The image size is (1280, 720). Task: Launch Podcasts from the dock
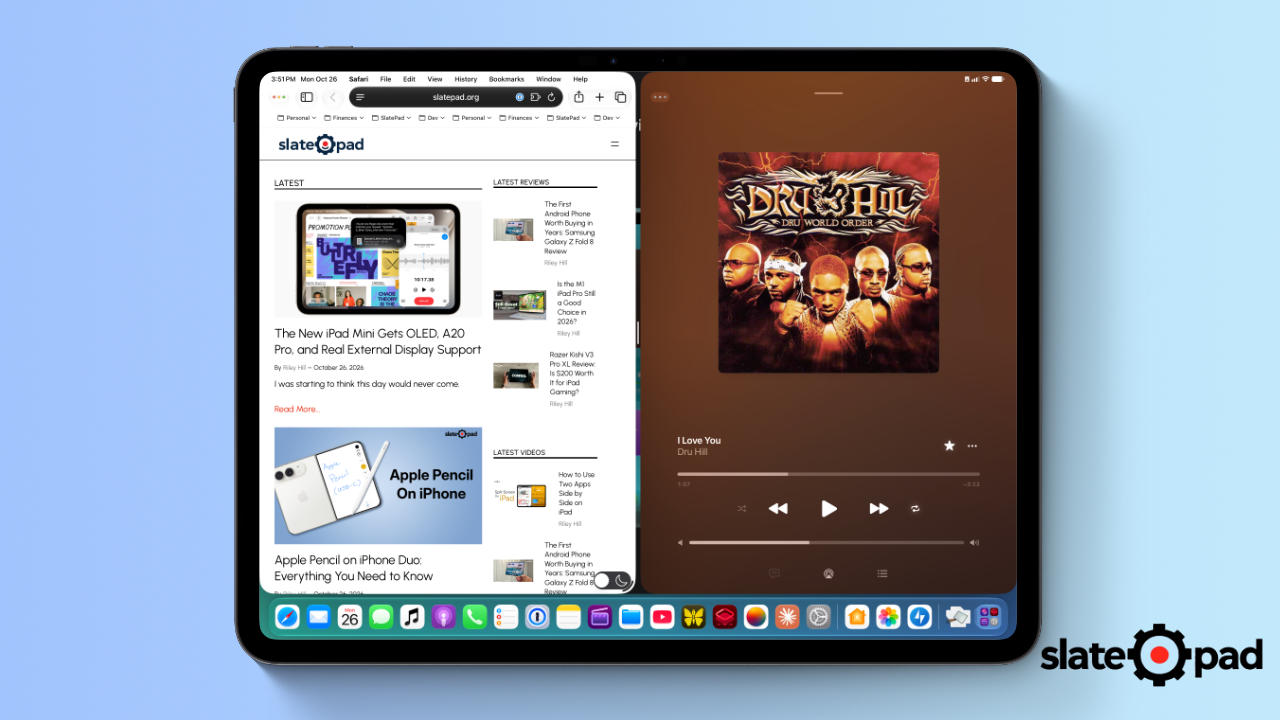pos(443,617)
